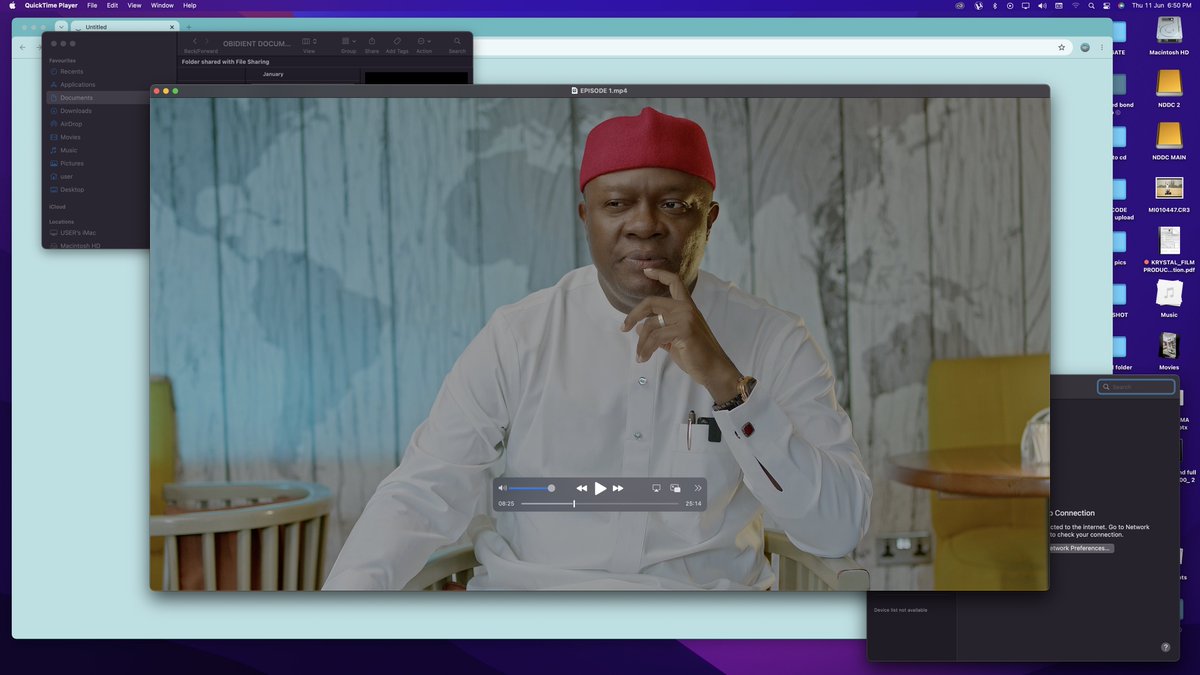Viewport: 1200px width, 675px height.
Task: Select the MI010447.CR3 file thumbnail on the desktop
Action: (x=1169, y=188)
